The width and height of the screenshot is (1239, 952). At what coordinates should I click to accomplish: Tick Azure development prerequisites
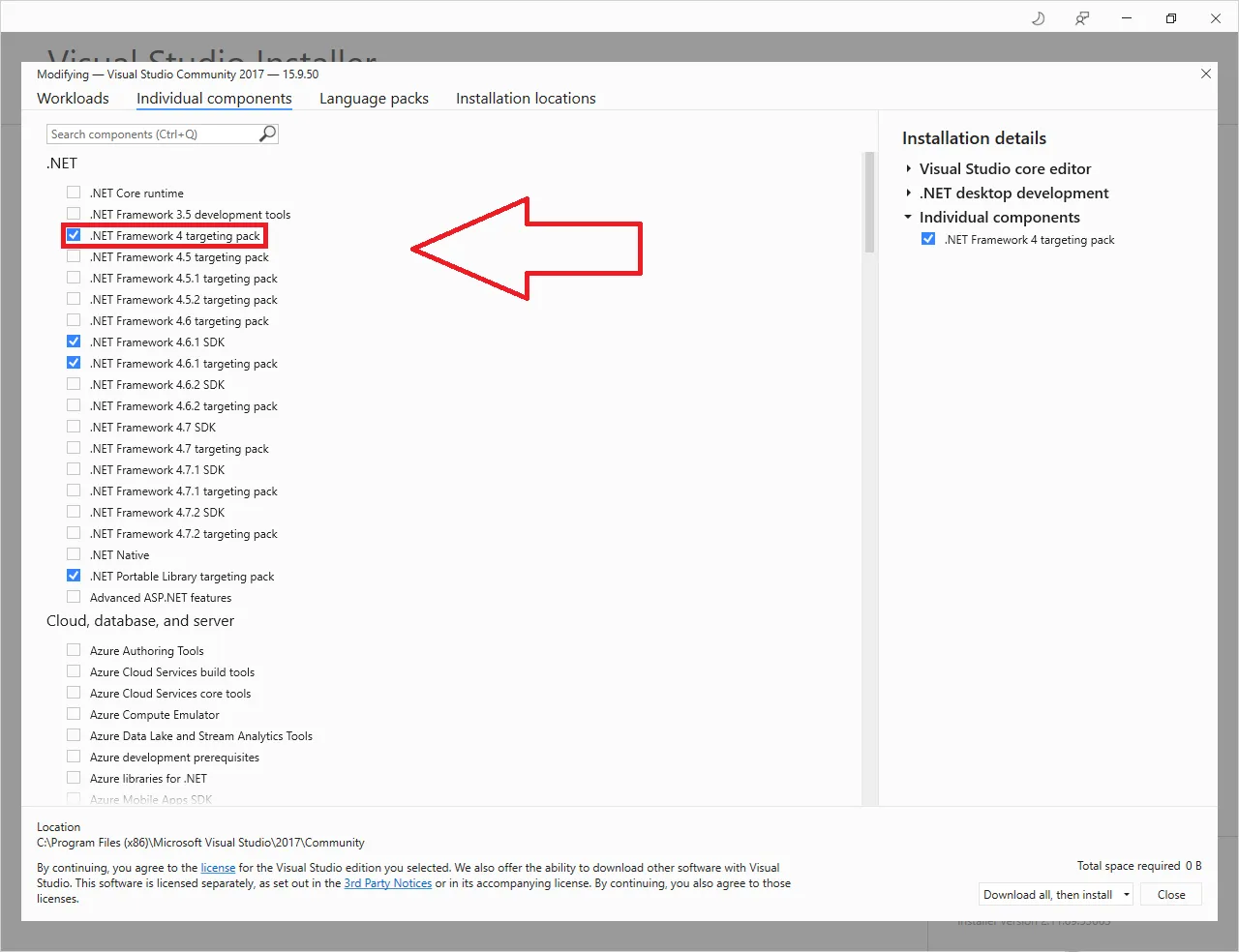click(x=74, y=757)
